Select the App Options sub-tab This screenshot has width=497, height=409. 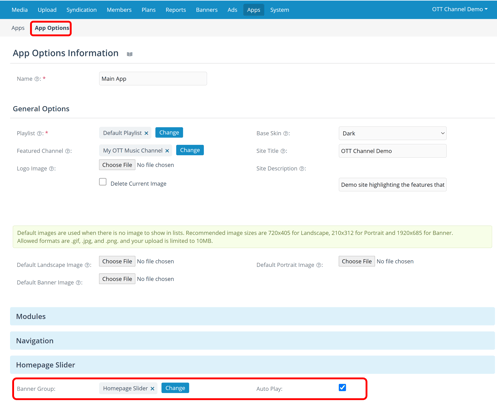coord(52,28)
